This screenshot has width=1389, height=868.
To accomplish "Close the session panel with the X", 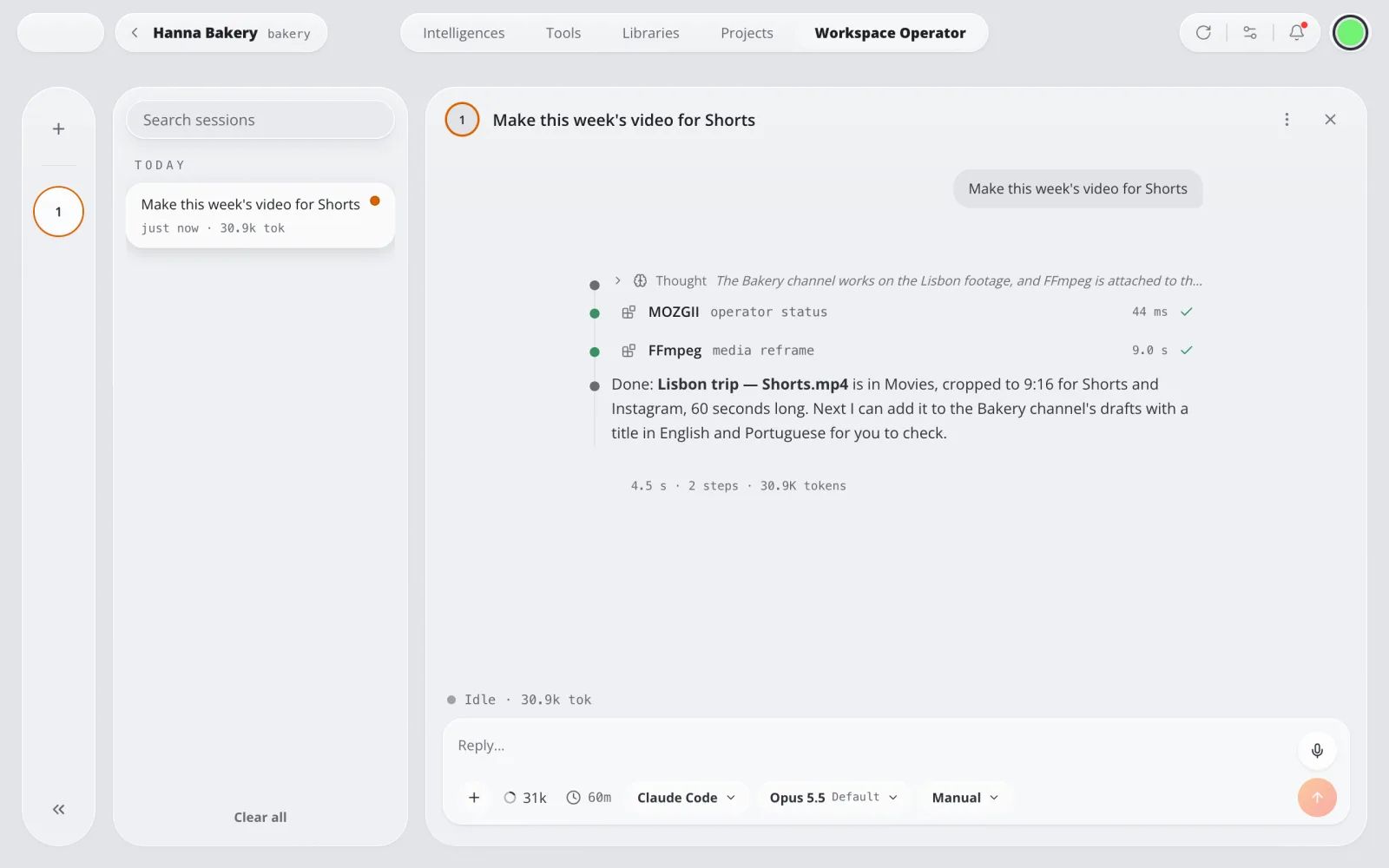I will click(1330, 120).
